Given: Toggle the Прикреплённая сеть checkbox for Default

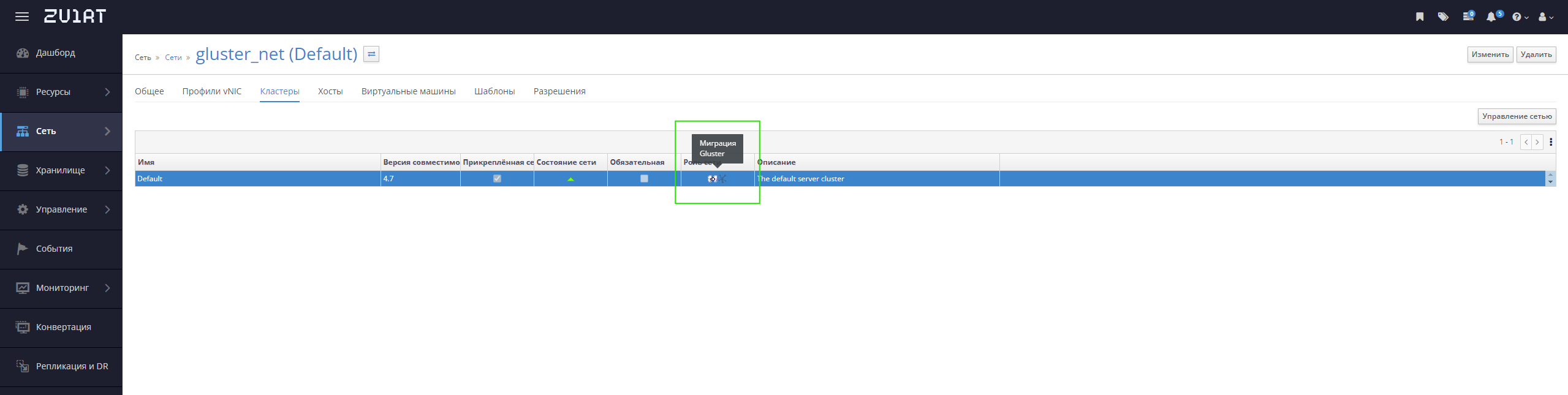Looking at the screenshot, I should (x=497, y=179).
